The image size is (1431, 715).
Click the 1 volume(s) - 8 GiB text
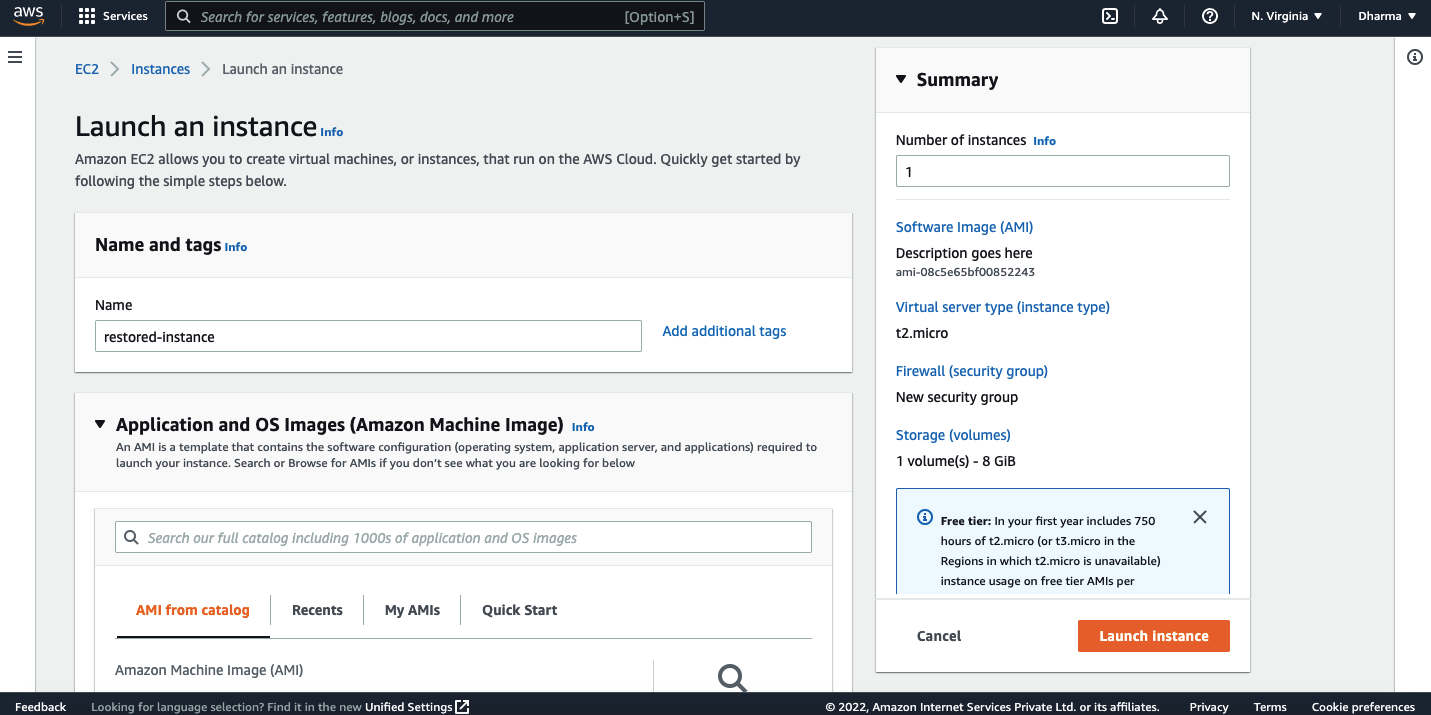tap(956, 461)
